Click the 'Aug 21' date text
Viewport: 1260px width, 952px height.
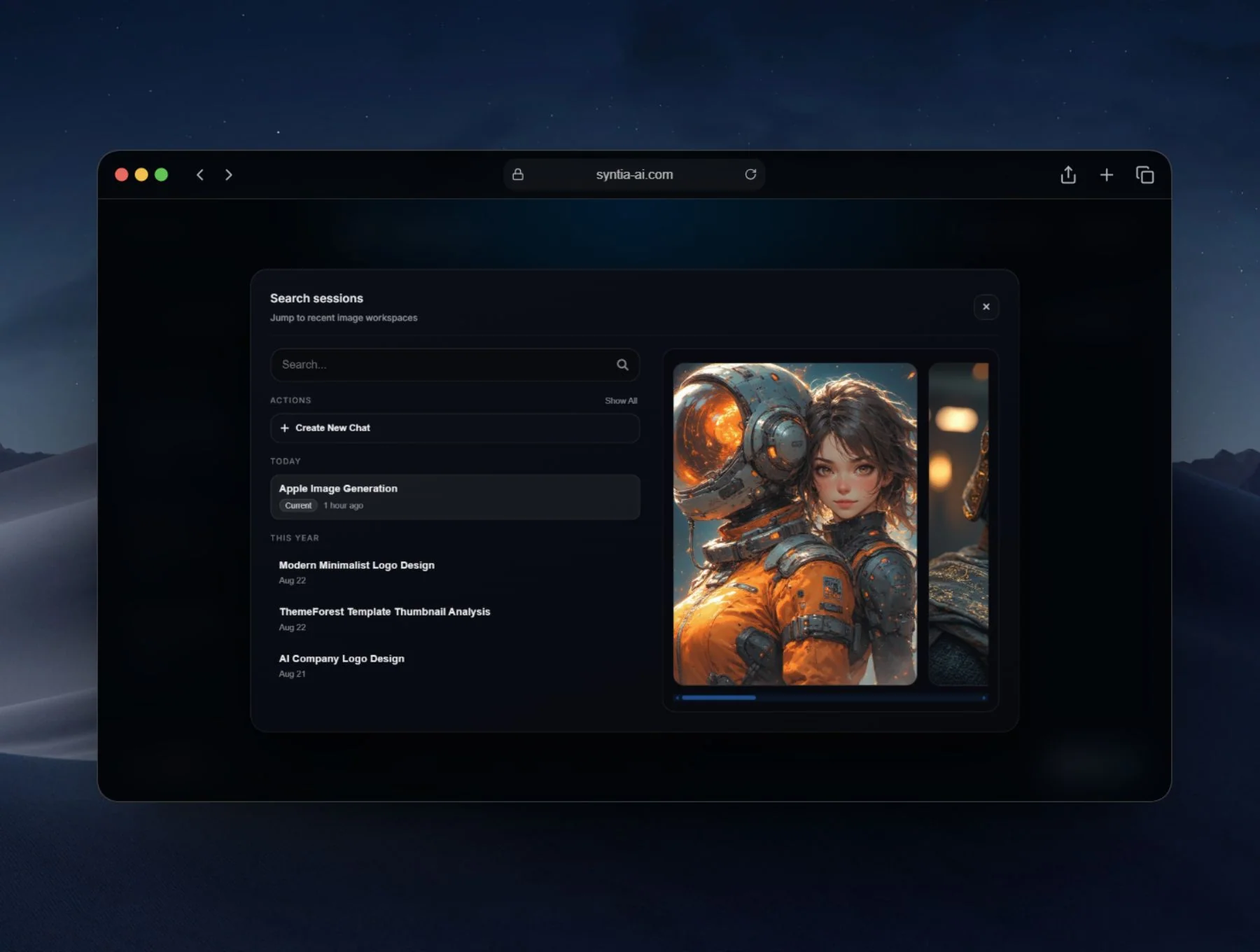(x=292, y=674)
